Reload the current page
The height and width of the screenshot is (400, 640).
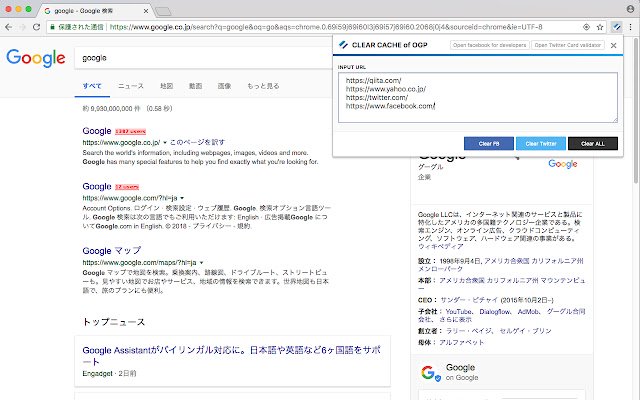coord(36,27)
